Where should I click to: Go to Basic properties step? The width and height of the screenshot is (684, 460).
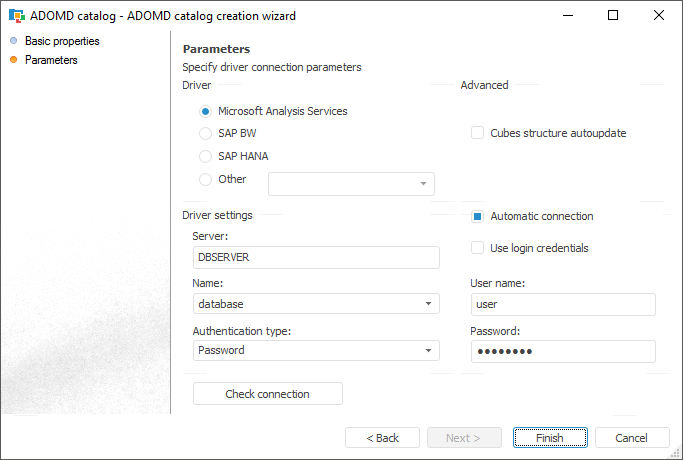coord(62,41)
